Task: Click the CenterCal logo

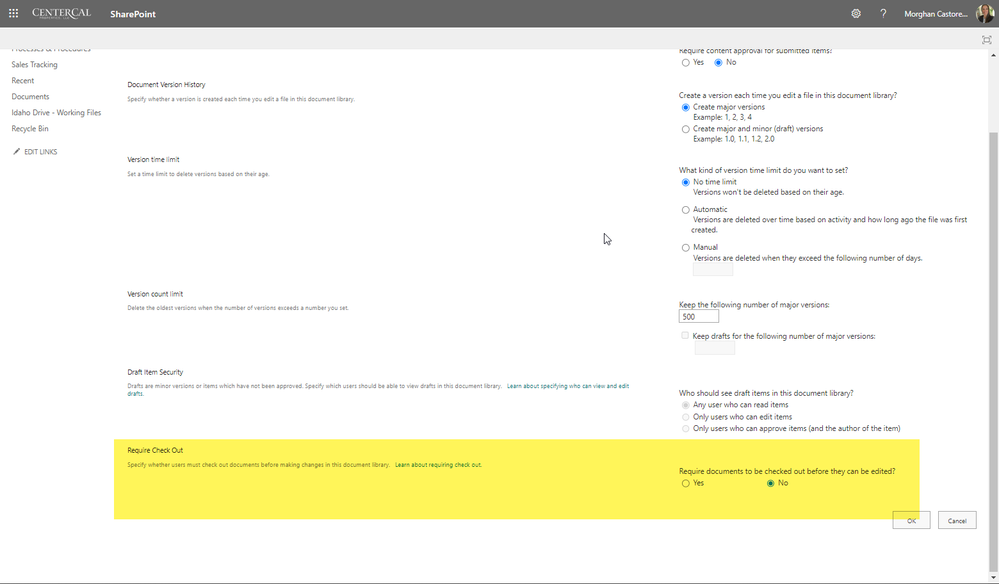Action: point(61,13)
